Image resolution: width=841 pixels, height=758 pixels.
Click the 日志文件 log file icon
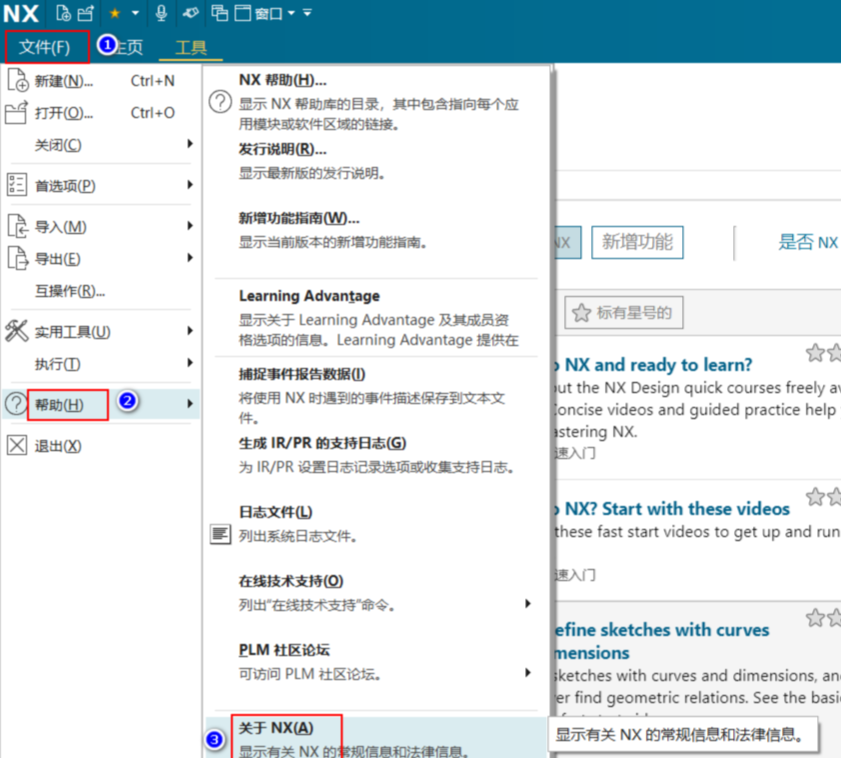click(220, 534)
